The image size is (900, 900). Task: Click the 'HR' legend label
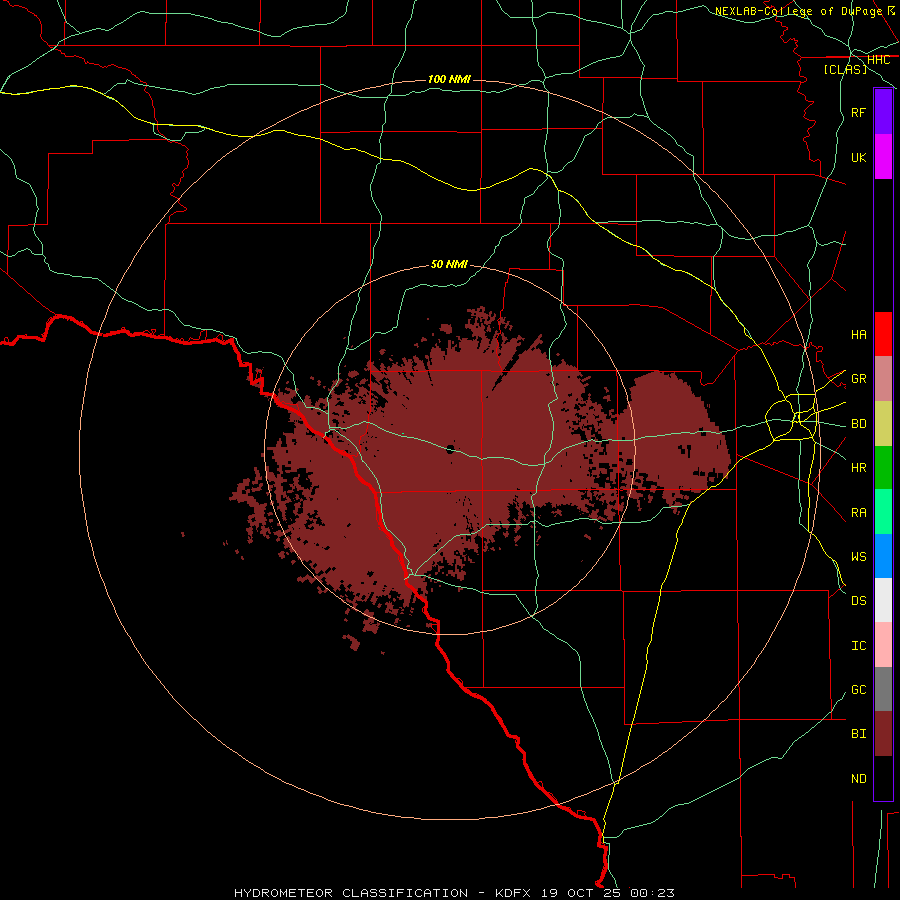click(858, 468)
